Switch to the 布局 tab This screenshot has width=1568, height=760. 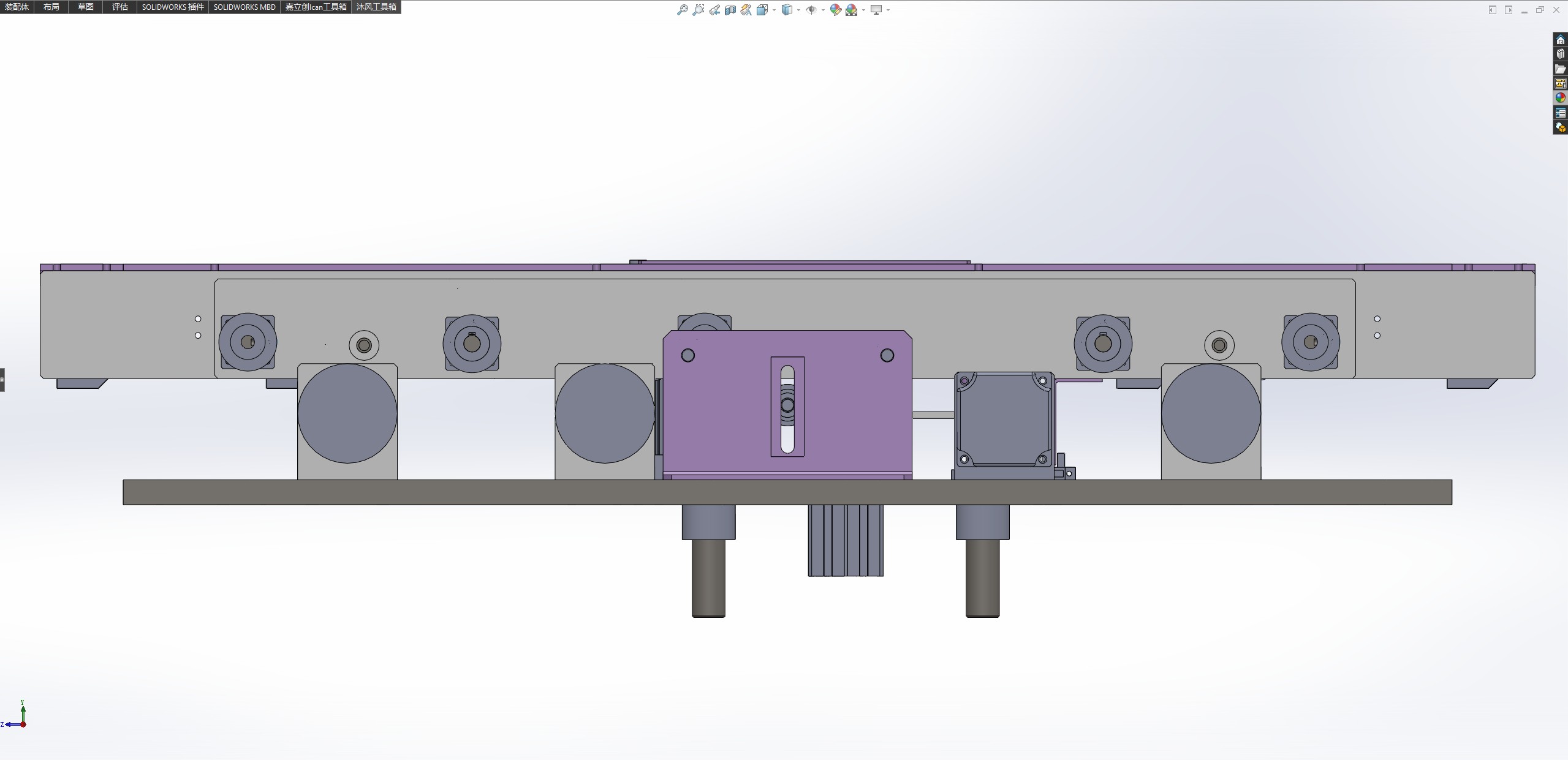51,7
